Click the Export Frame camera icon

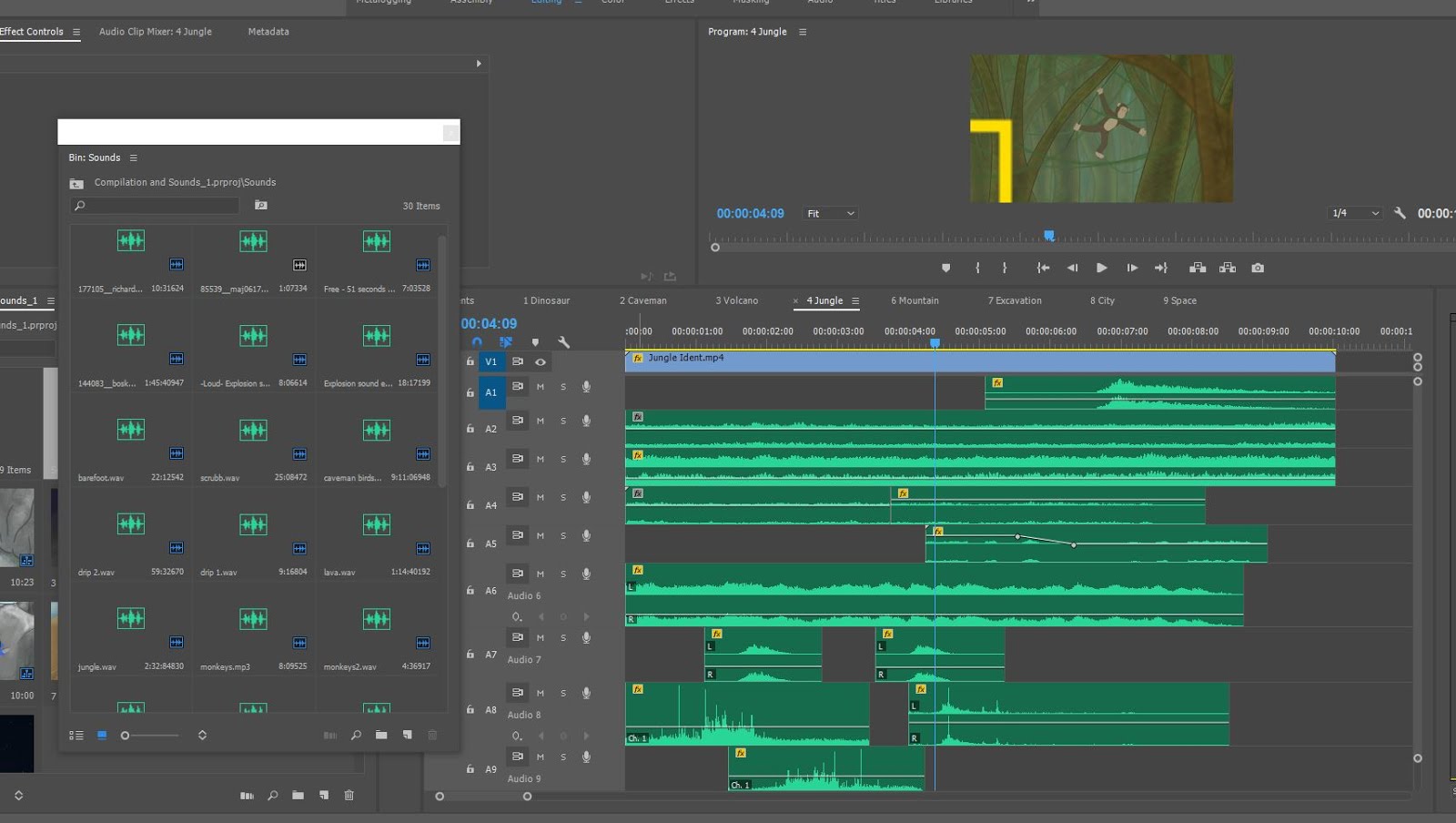(x=1258, y=268)
